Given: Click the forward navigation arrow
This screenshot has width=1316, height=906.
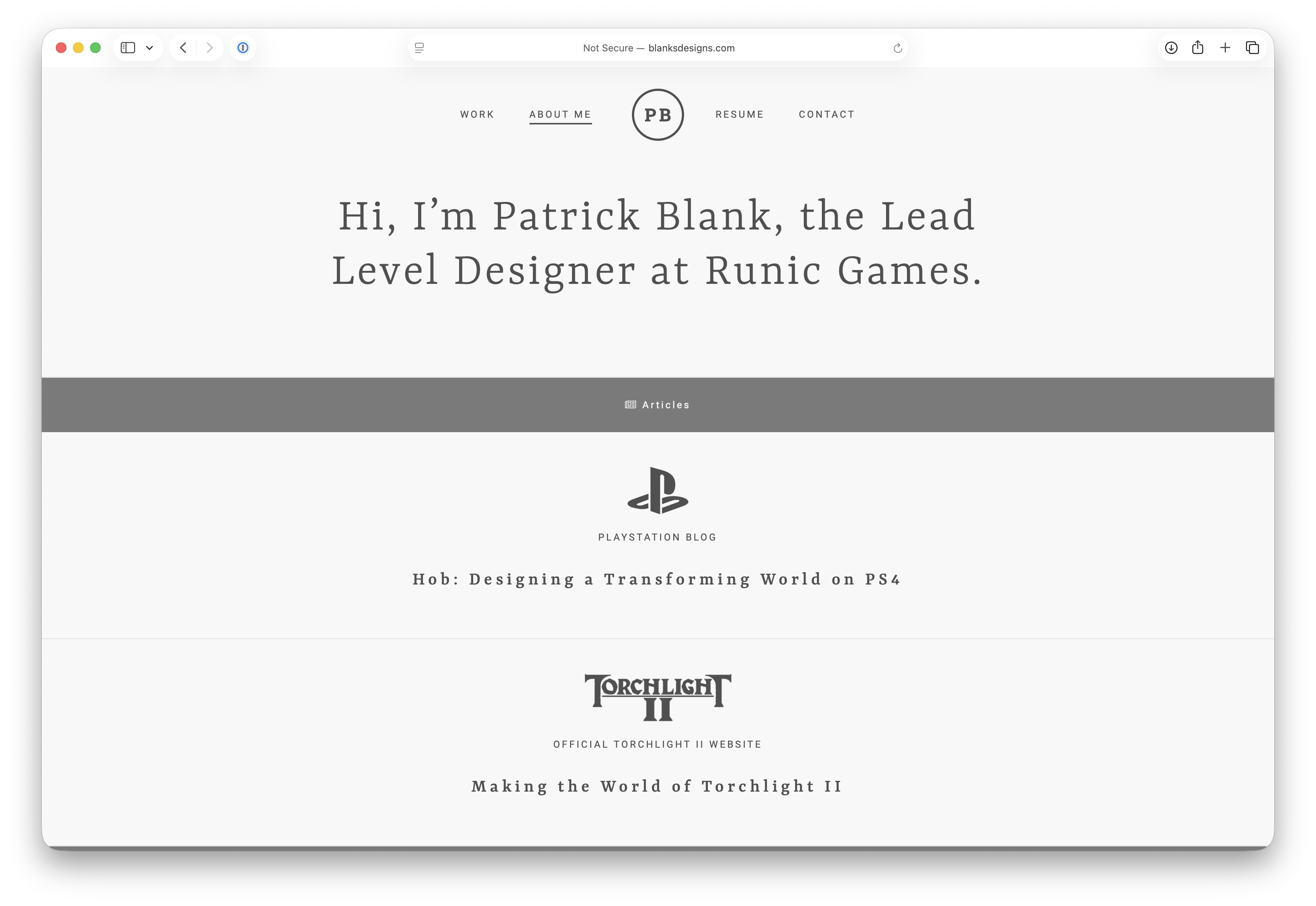Looking at the screenshot, I should pos(209,48).
